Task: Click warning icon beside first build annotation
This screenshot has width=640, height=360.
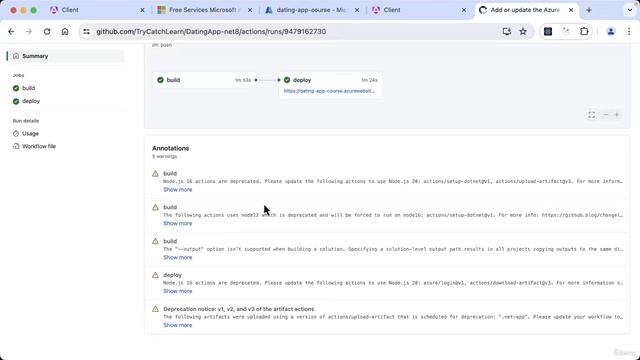Action: (156, 173)
